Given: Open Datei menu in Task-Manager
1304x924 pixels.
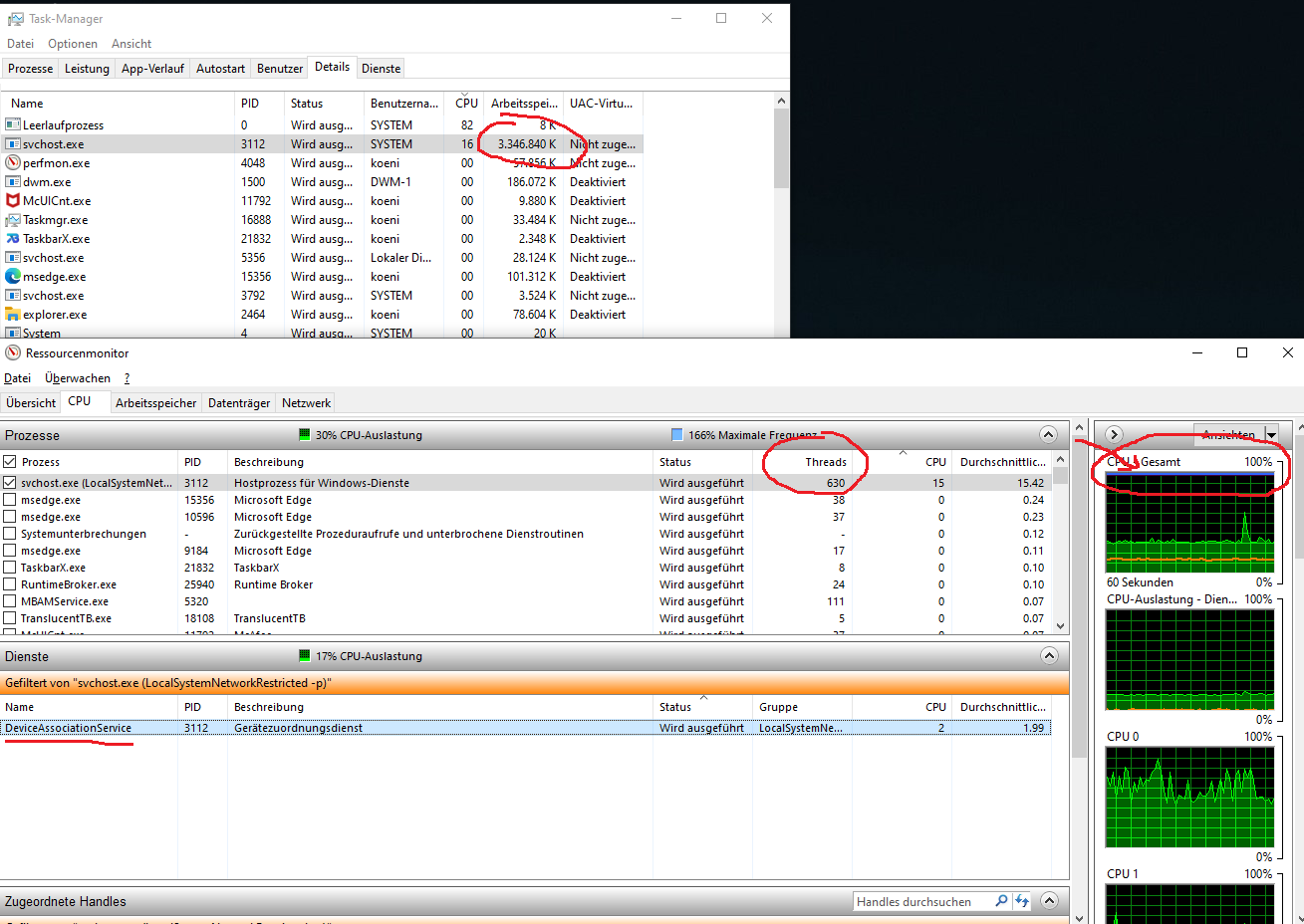Looking at the screenshot, I should 21,44.
